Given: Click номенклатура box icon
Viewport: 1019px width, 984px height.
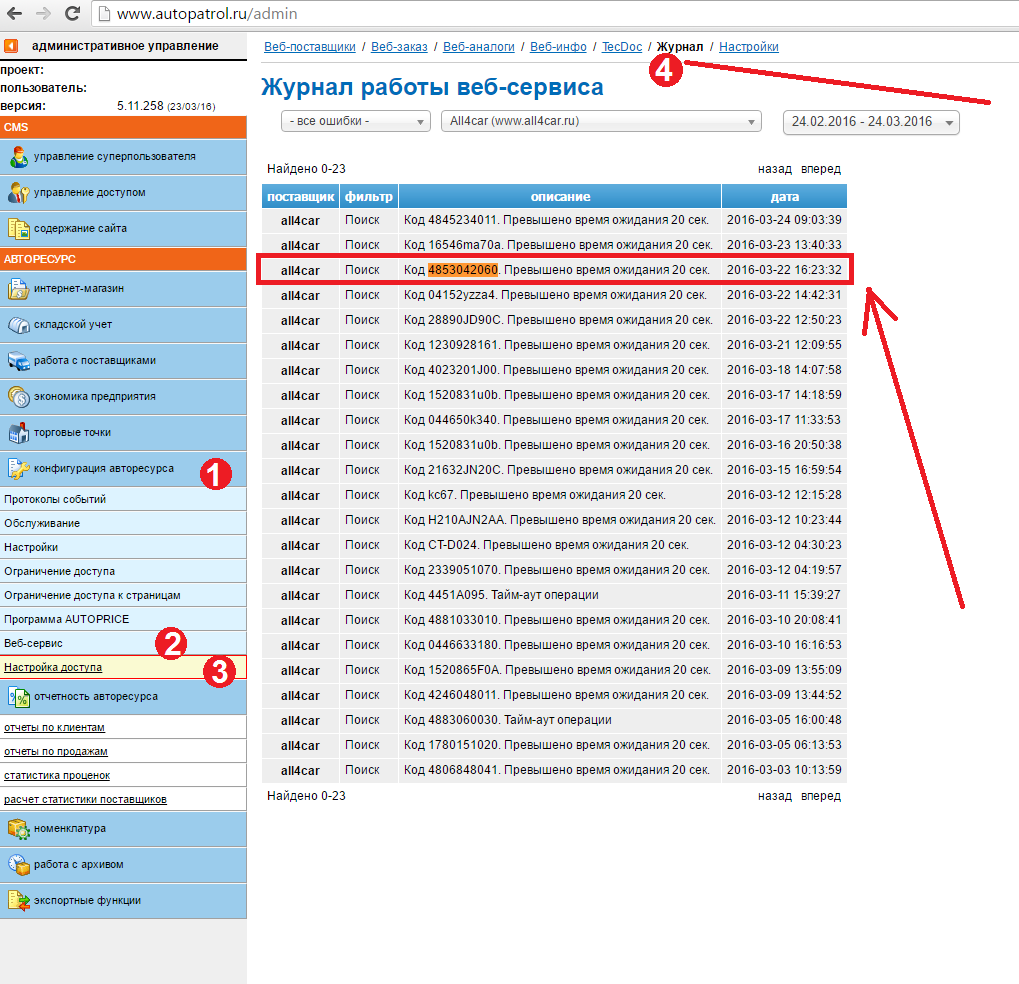Looking at the screenshot, I should [18, 829].
